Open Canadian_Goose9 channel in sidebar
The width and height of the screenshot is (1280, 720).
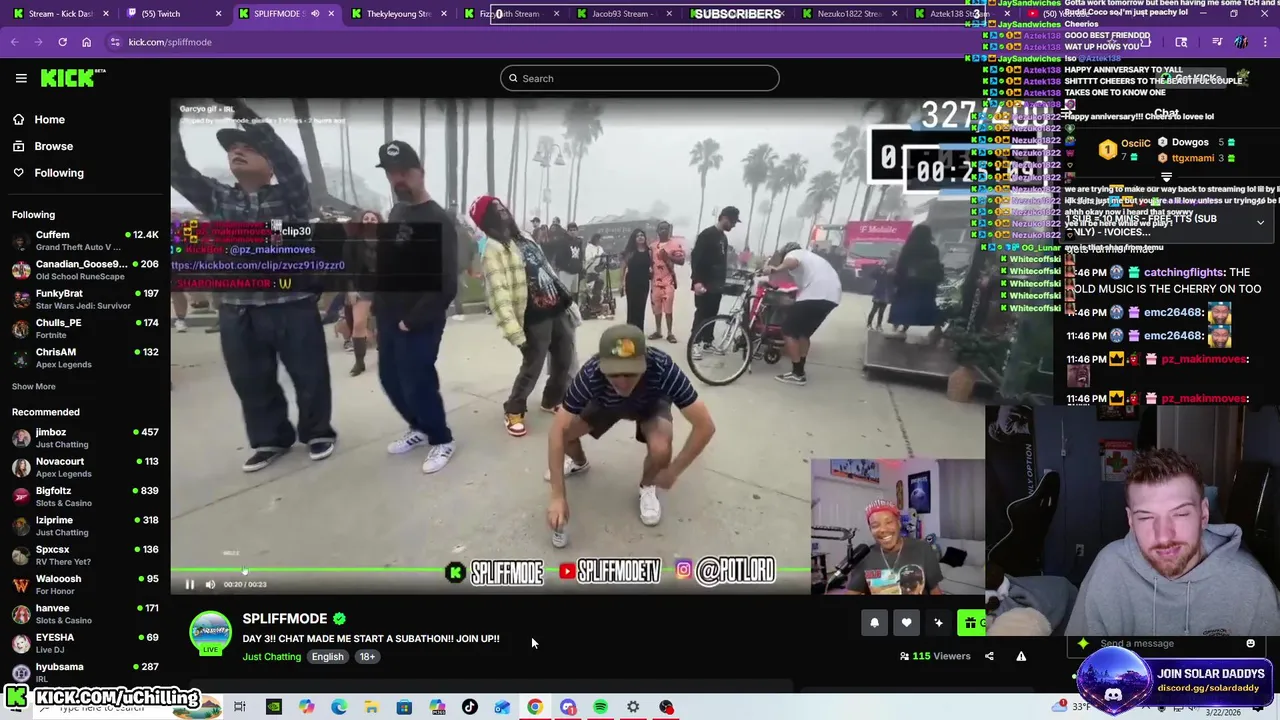(84, 270)
